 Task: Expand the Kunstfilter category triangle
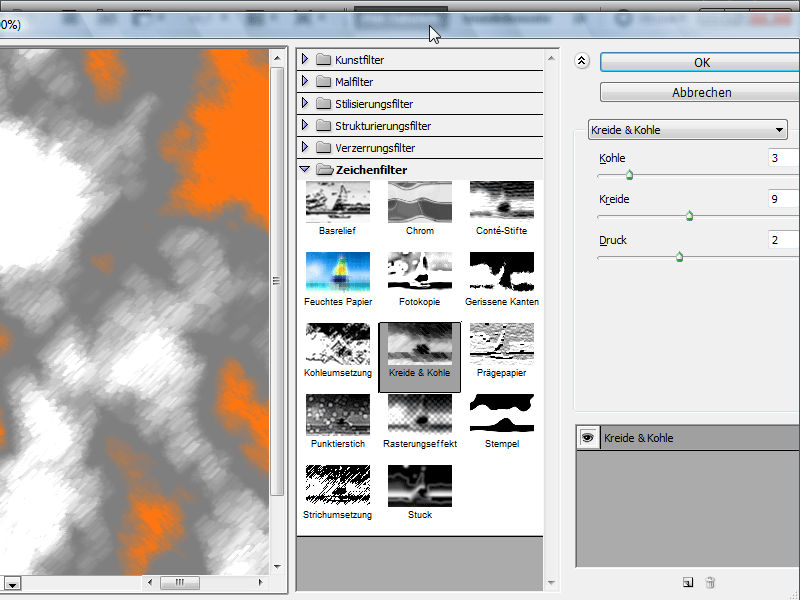(305, 59)
